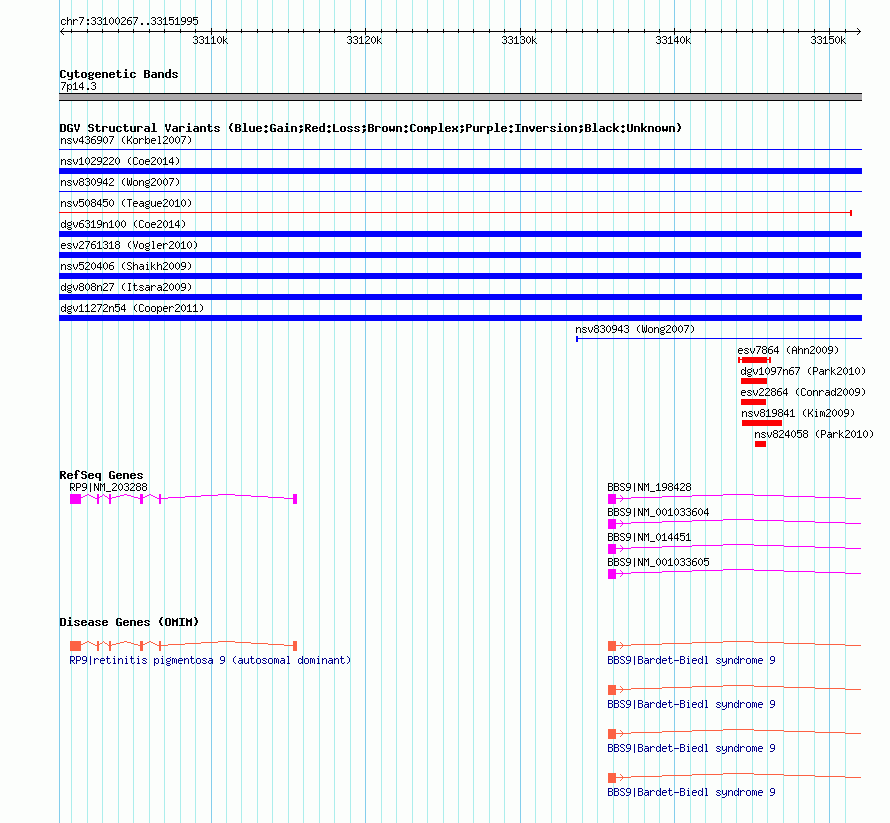Click the red esv22864 (Conrad2009) bar
This screenshot has width=890, height=823.
pyautogui.click(x=753, y=402)
